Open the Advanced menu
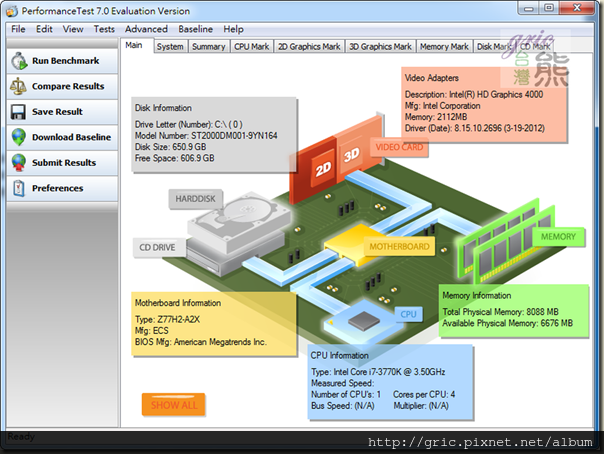Screen dimensions: 604x454 [146, 29]
